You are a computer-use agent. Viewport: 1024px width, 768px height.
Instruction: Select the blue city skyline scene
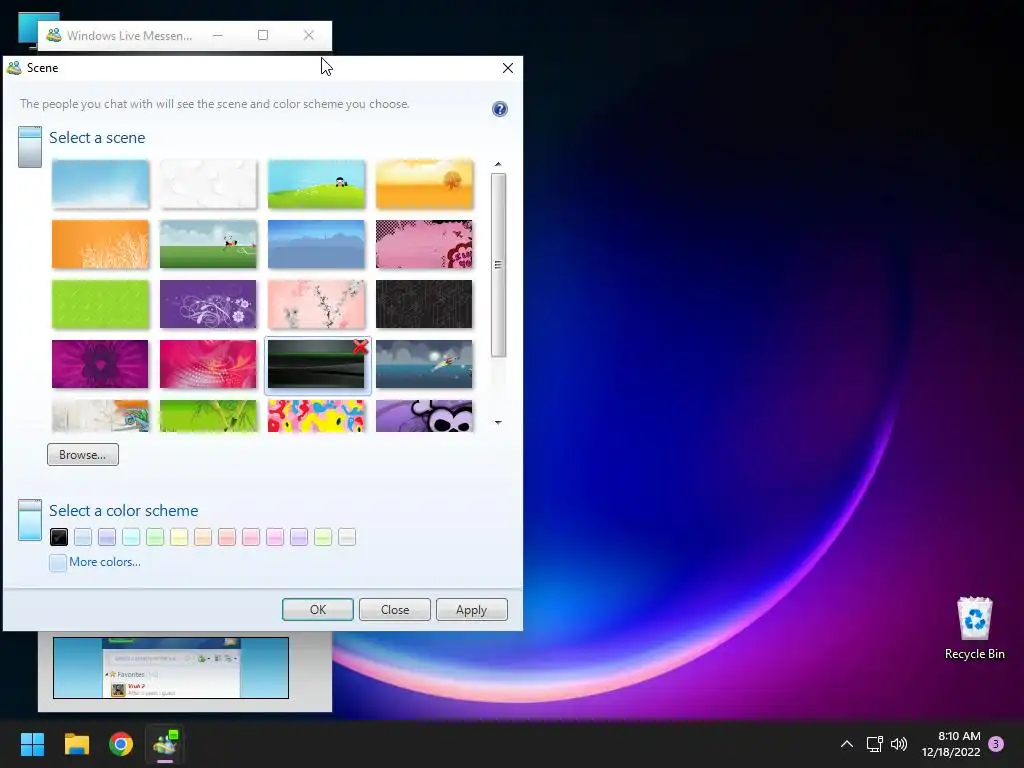(x=316, y=244)
